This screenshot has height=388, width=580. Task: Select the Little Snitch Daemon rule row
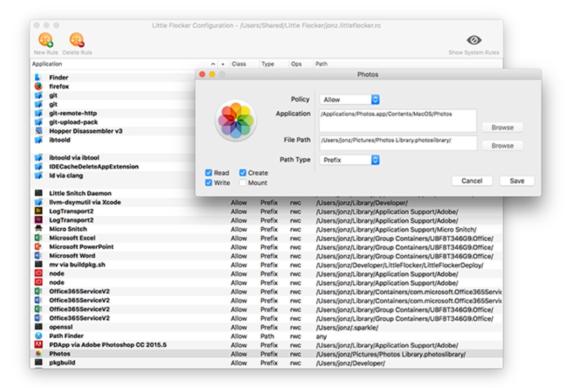click(x=113, y=193)
